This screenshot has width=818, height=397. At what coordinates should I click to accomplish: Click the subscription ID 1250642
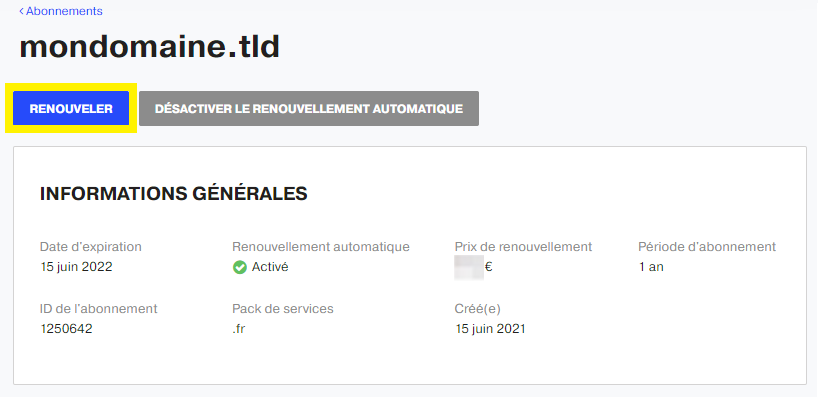point(66,329)
